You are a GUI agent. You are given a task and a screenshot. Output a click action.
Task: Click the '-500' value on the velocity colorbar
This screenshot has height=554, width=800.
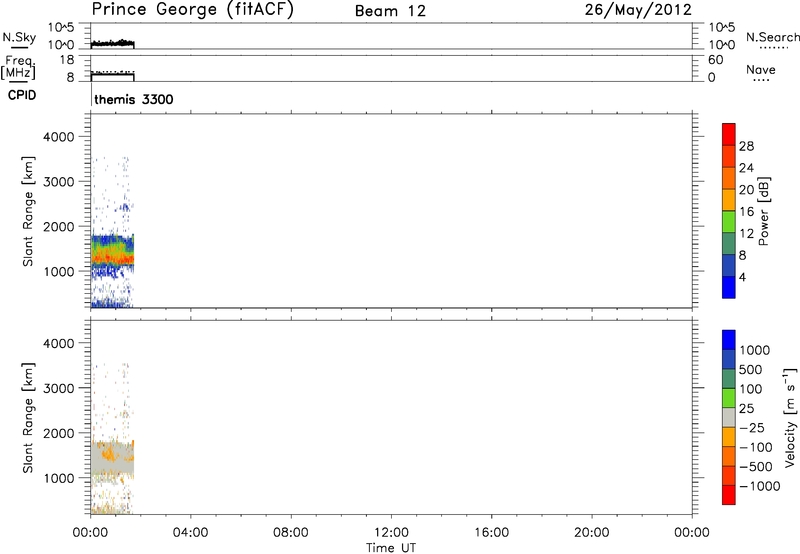click(x=756, y=467)
